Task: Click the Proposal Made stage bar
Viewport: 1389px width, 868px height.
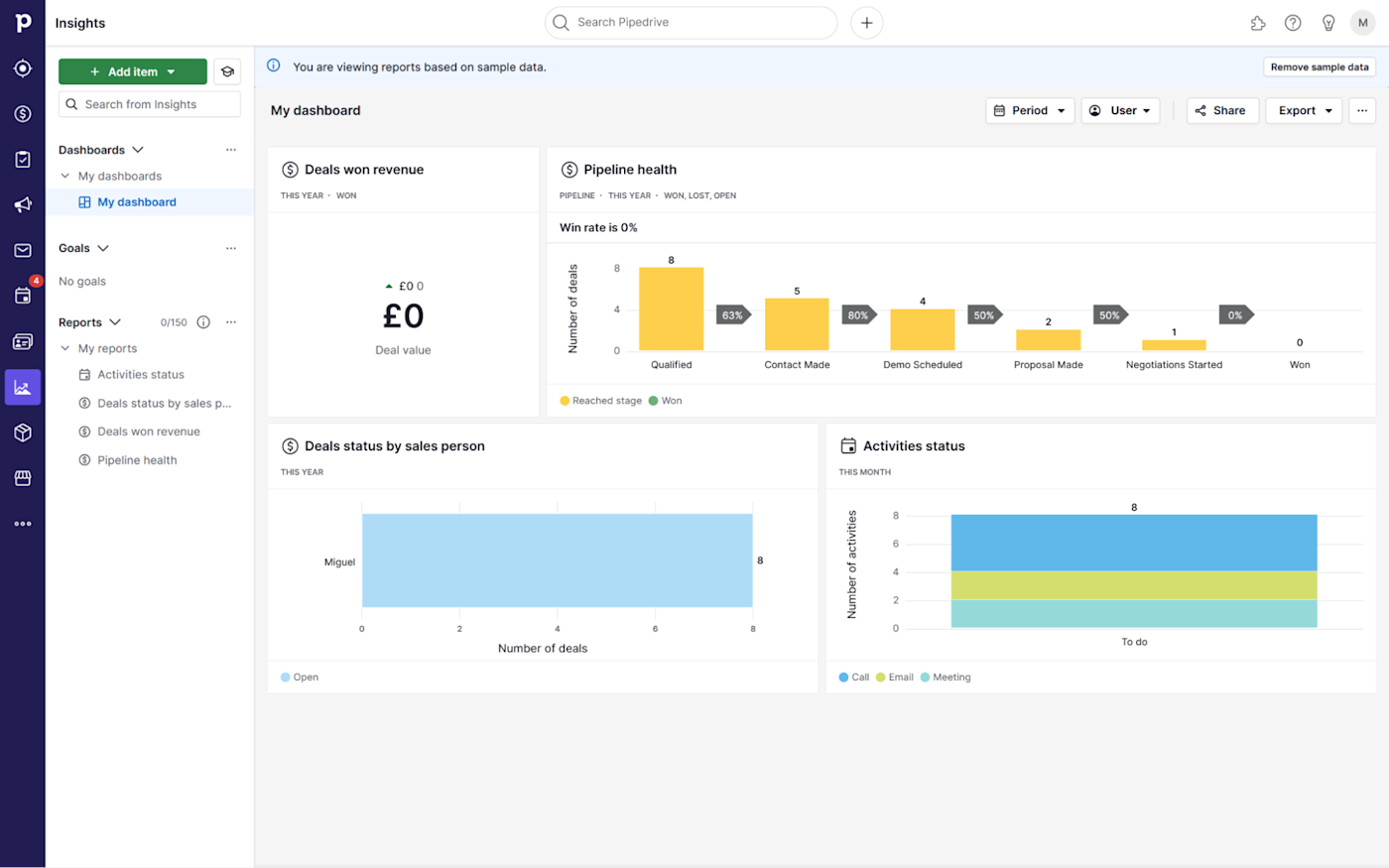Action: 1049,340
